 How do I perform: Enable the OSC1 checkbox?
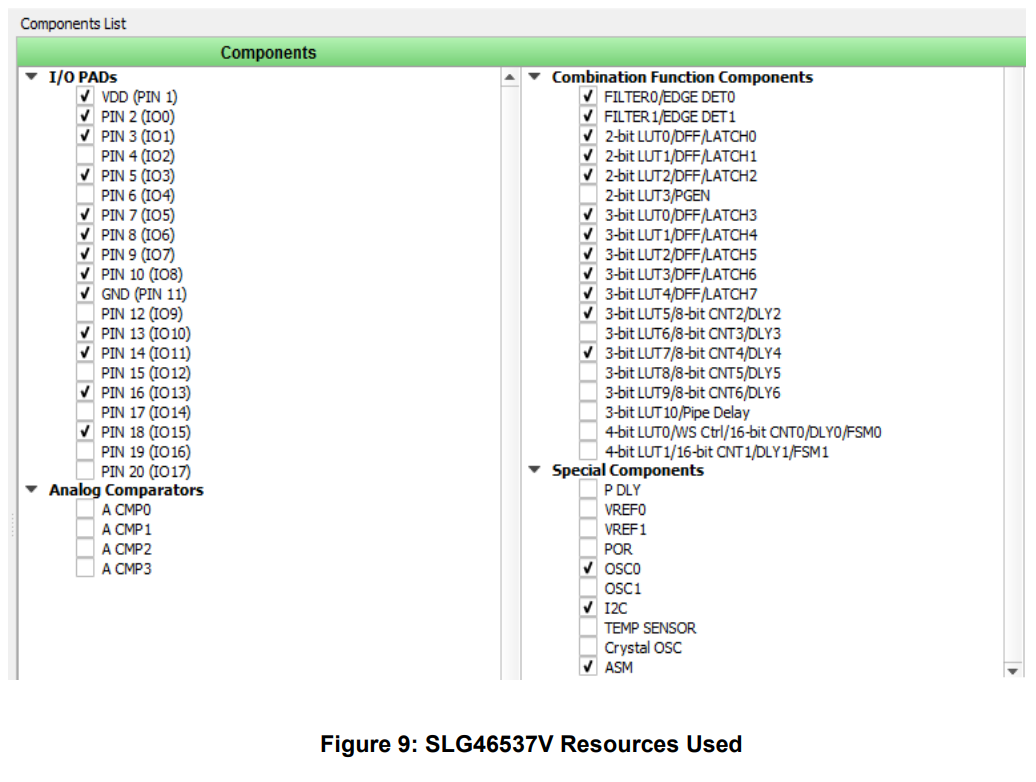(x=588, y=588)
